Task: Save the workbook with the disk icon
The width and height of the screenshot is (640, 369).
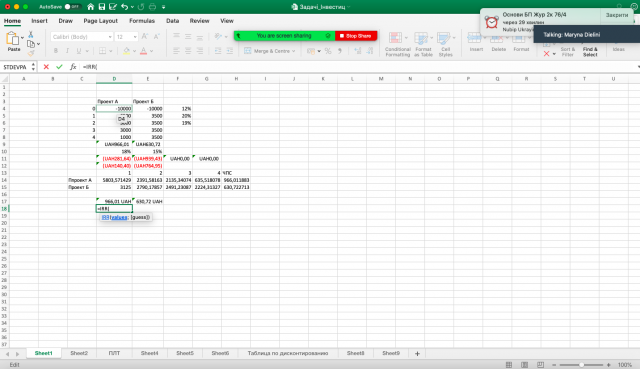Action: tap(102, 7)
